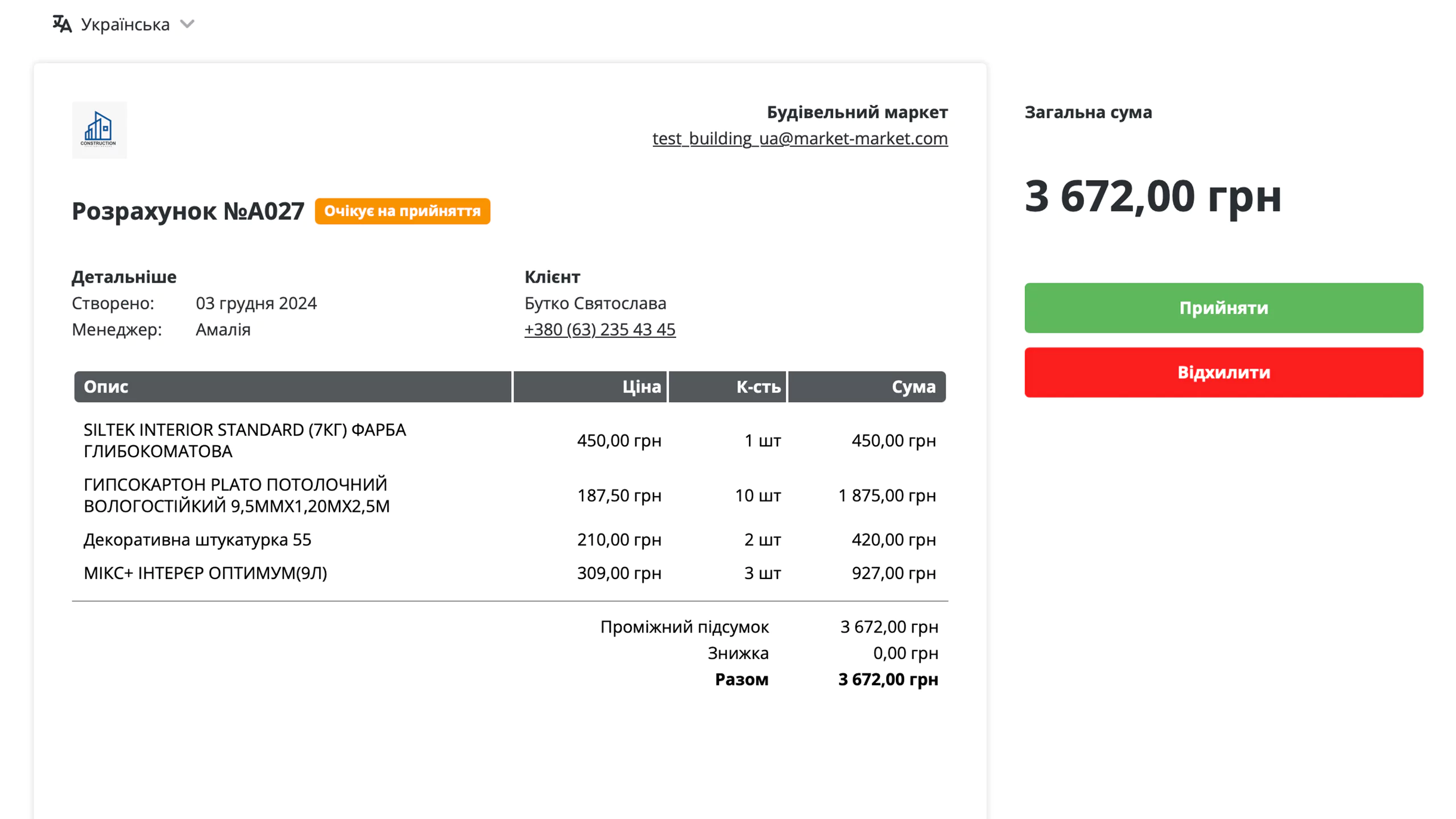Click the 1 875,00 грн sum cell
Screen dimensions: 1456x819
tap(887, 495)
